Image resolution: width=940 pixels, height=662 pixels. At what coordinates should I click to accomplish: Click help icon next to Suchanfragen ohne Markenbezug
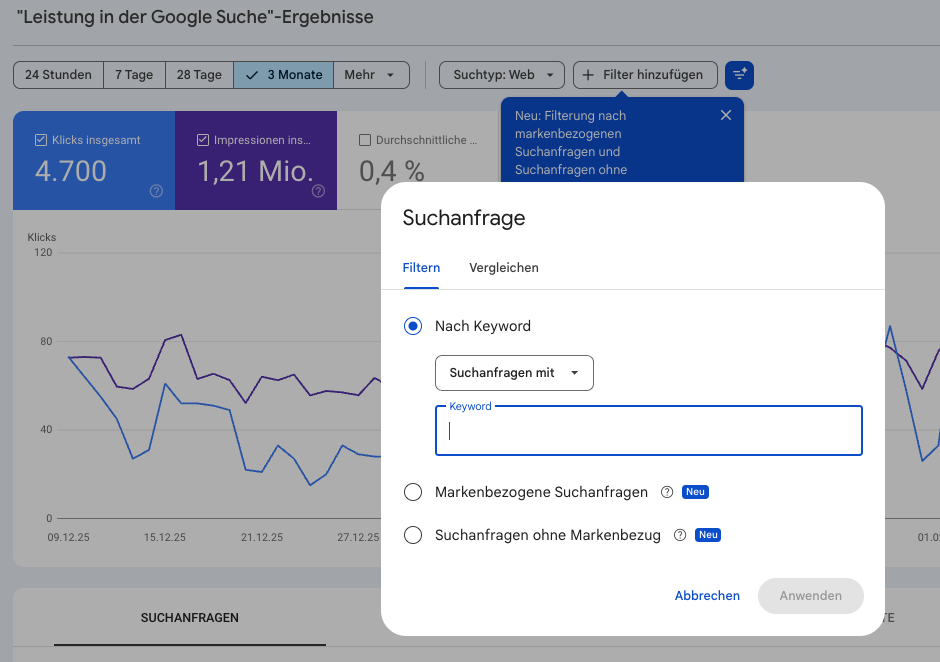pyautogui.click(x=680, y=535)
